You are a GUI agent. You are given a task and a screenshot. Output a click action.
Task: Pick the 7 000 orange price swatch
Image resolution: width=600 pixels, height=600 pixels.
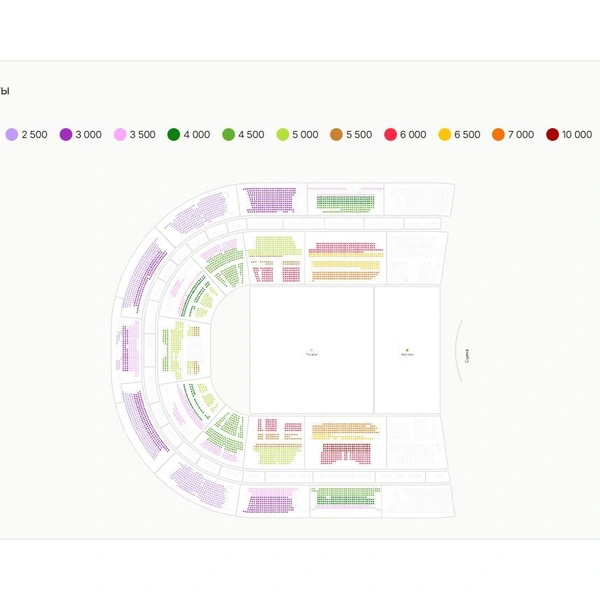pos(498,134)
